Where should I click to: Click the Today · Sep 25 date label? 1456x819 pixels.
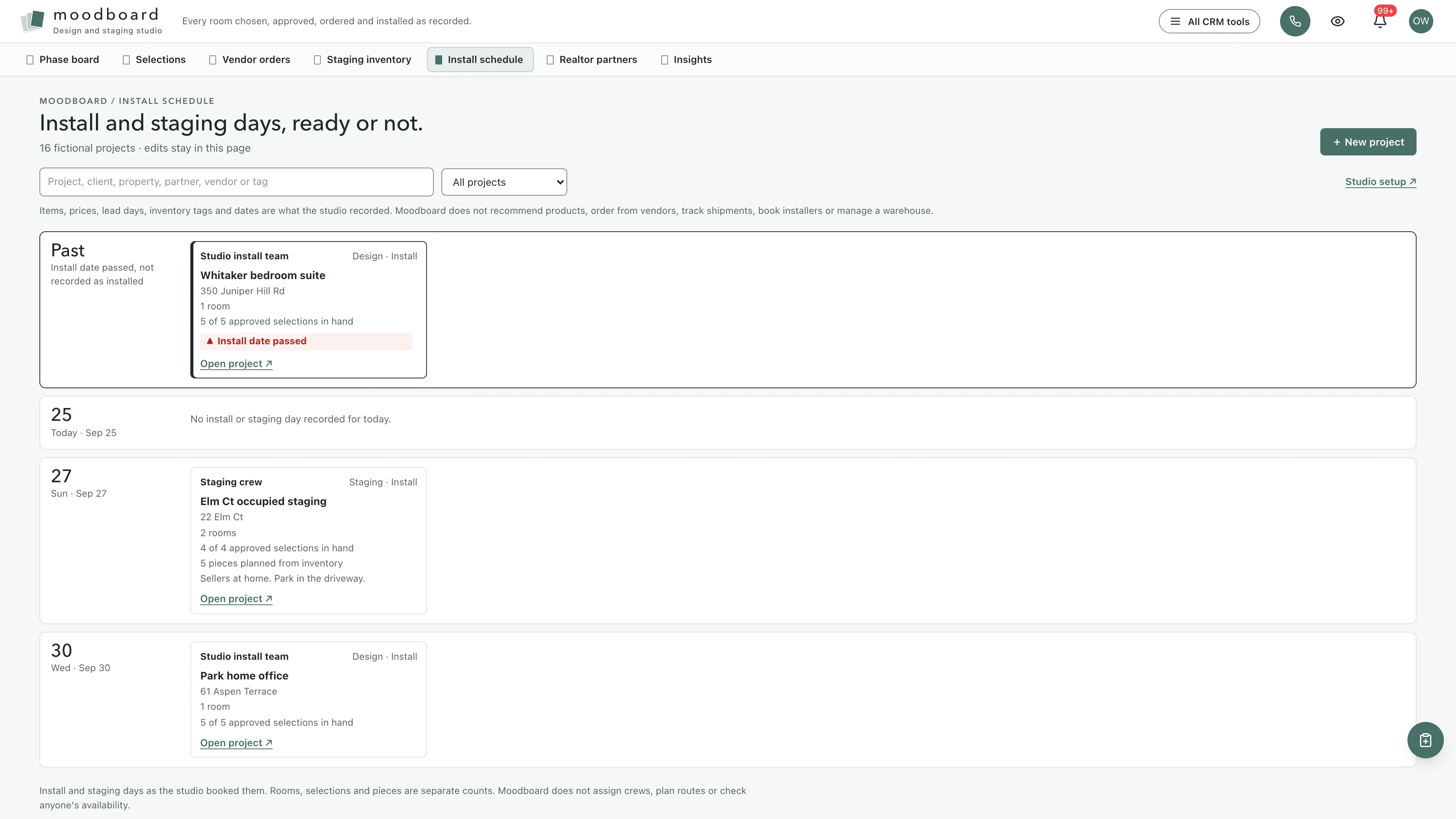[84, 432]
